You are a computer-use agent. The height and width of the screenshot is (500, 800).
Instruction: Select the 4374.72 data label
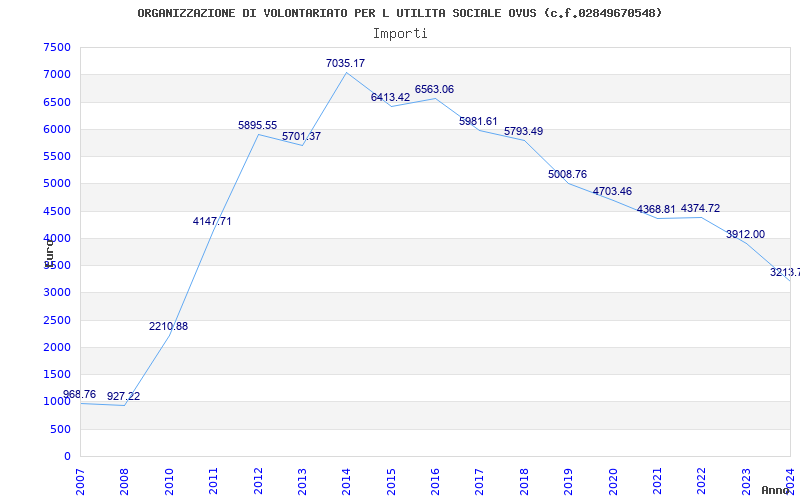[701, 209]
